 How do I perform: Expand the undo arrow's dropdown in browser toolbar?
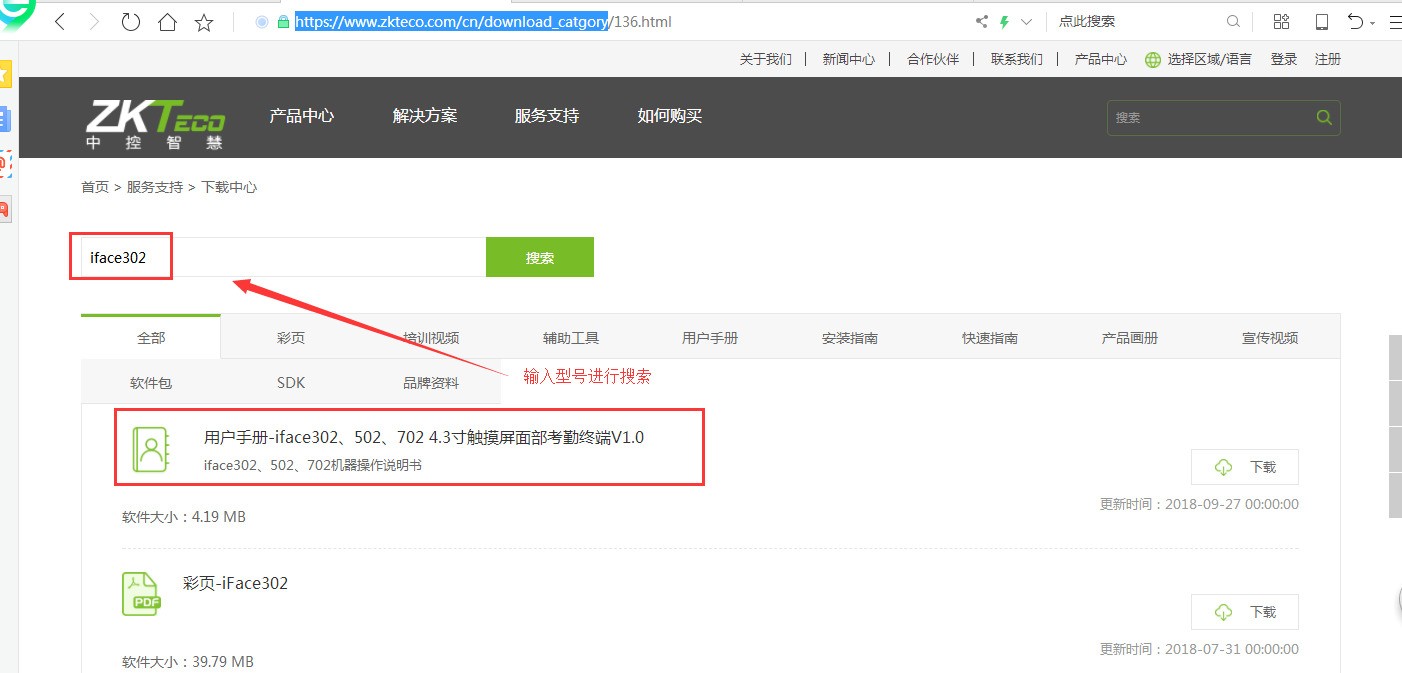click(x=1373, y=23)
